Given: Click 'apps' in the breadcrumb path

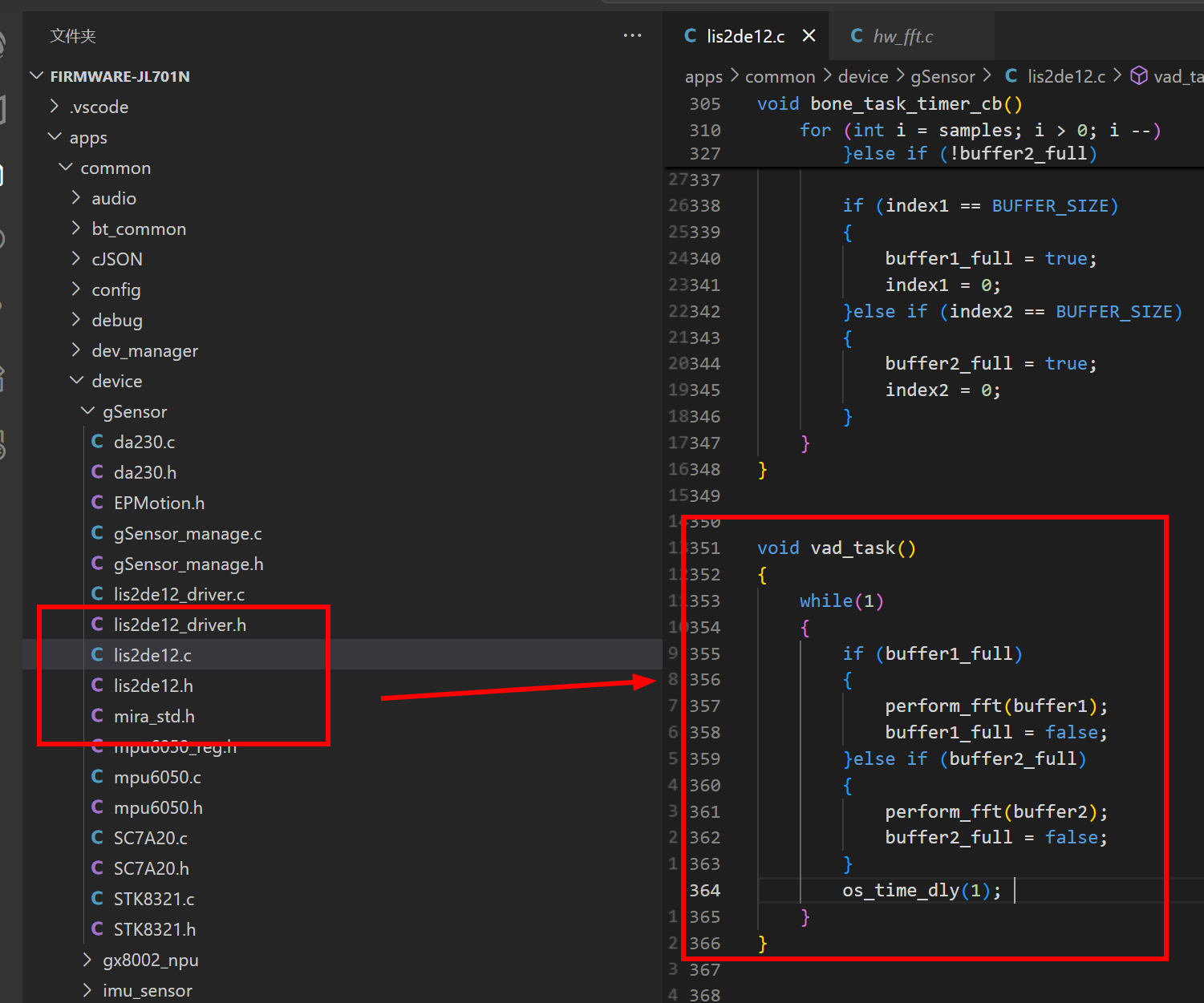Looking at the screenshot, I should (703, 77).
